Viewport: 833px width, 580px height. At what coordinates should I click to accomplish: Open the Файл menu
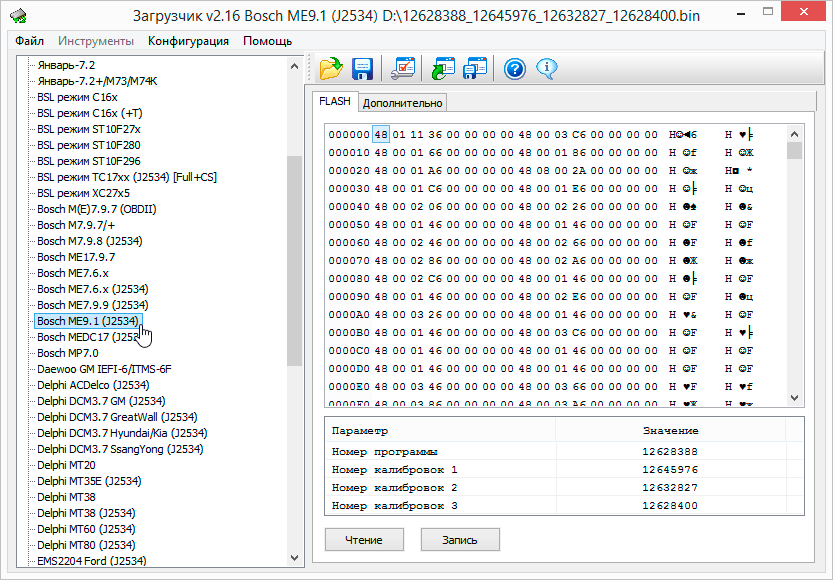pos(29,41)
